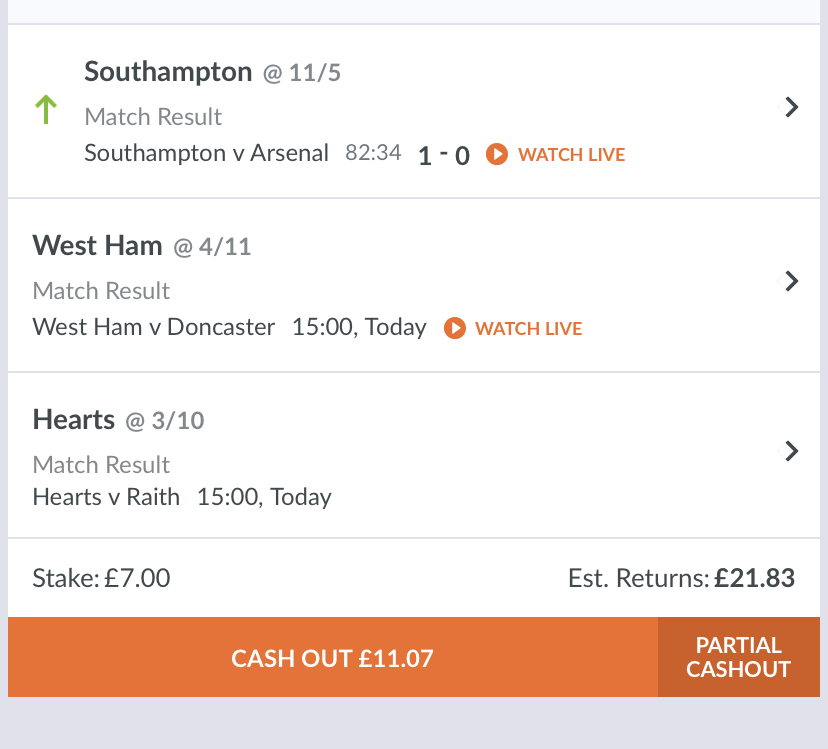Expand the Southampton selection chevron
Screen dimensions: 828x749
pos(791,107)
